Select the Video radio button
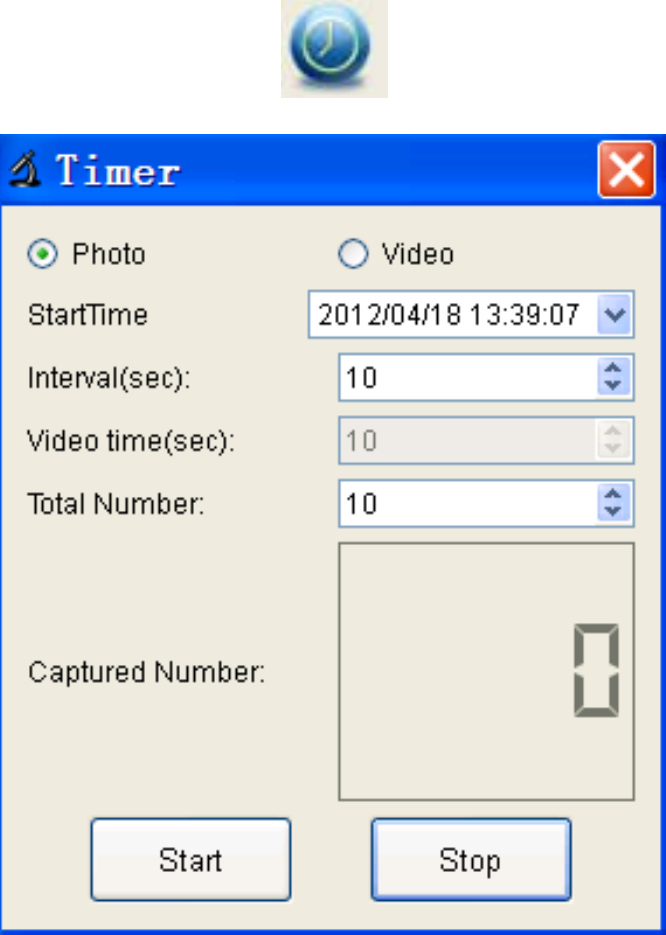Viewport: 666px width, 935px height. click(x=353, y=255)
